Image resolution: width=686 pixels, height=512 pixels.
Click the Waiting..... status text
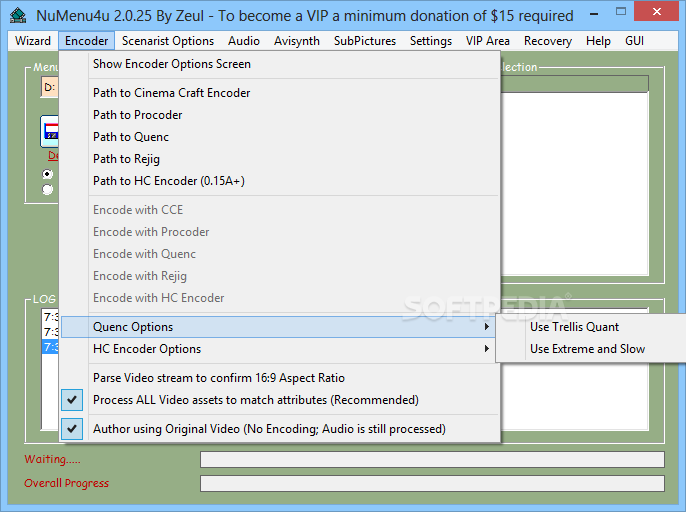(52, 459)
